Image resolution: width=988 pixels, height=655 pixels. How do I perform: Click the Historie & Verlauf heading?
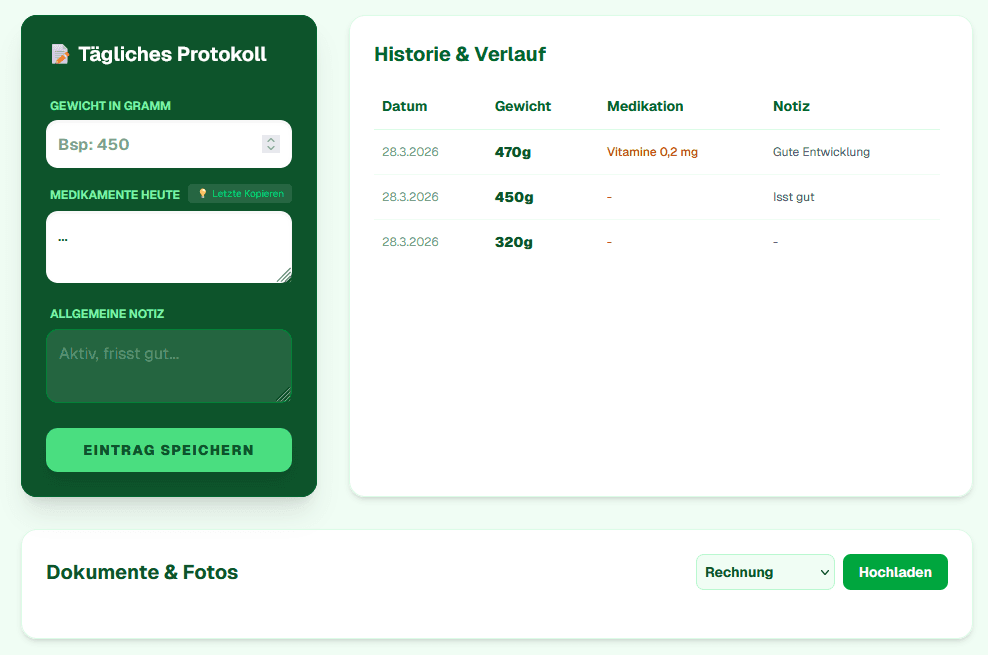click(x=460, y=54)
